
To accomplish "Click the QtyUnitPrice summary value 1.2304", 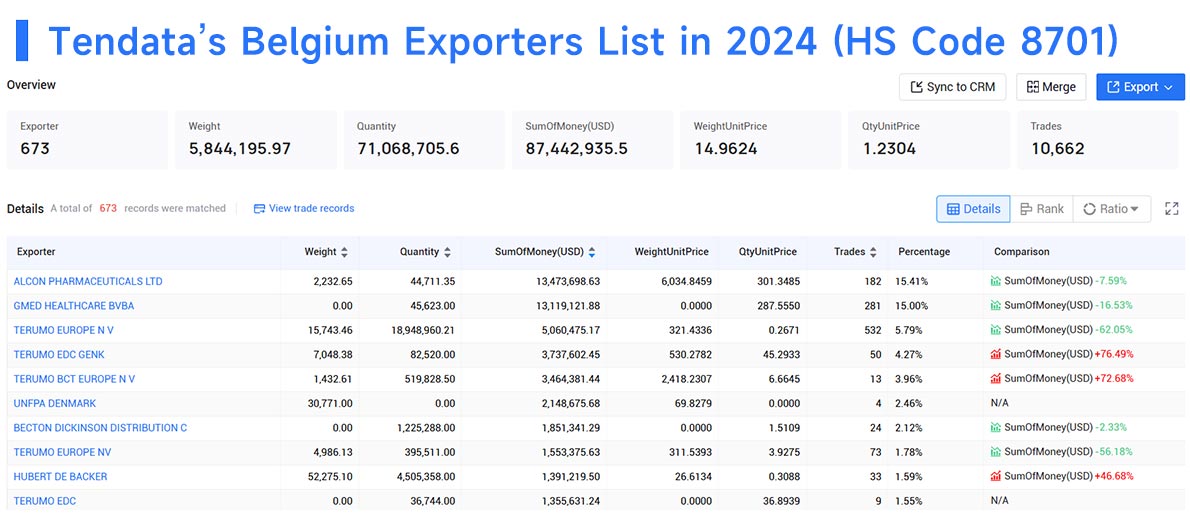I will pyautogui.click(x=889, y=149).
